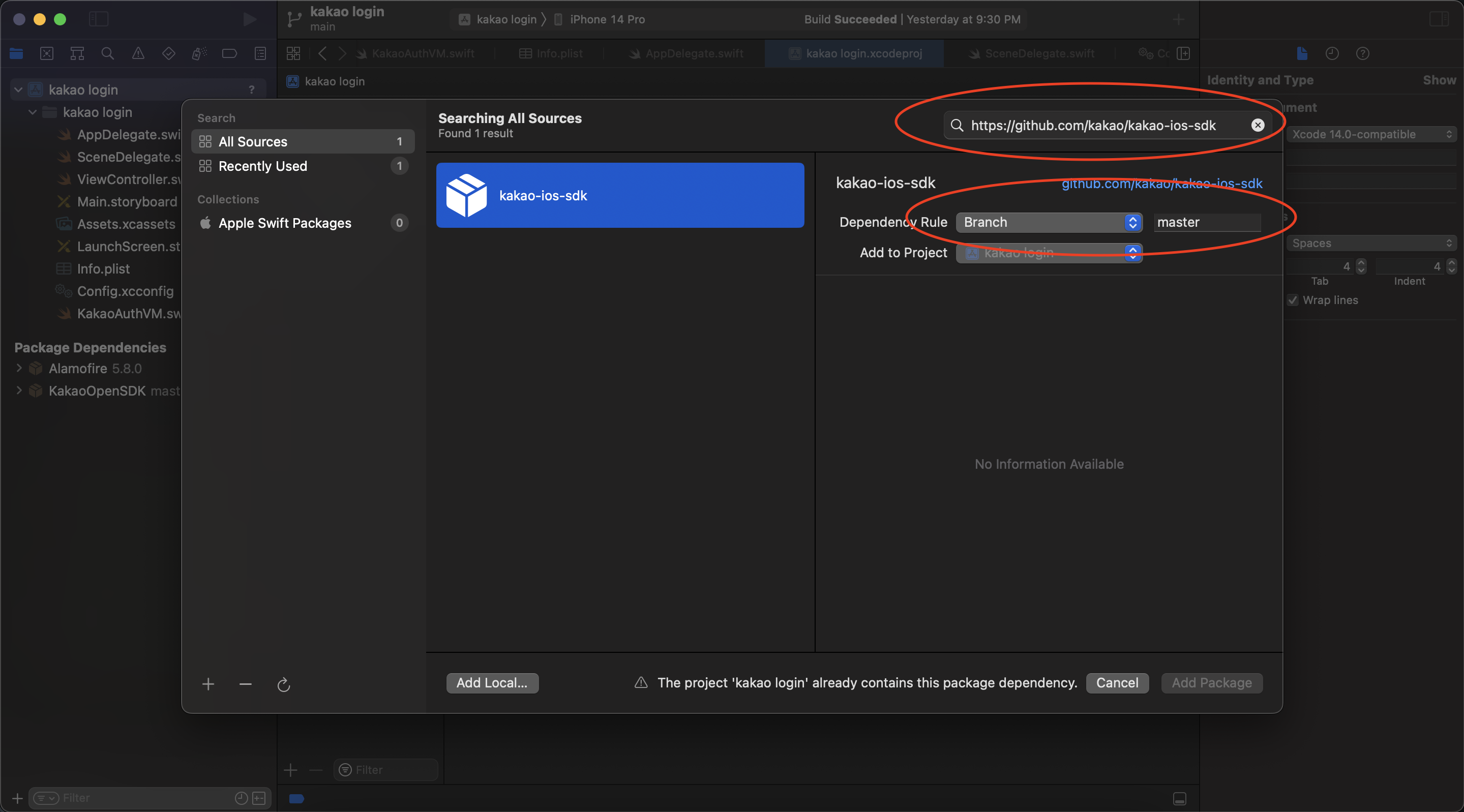Open the Find navigator magnifier icon
Screen dimensions: 1464x812
pos(107,53)
